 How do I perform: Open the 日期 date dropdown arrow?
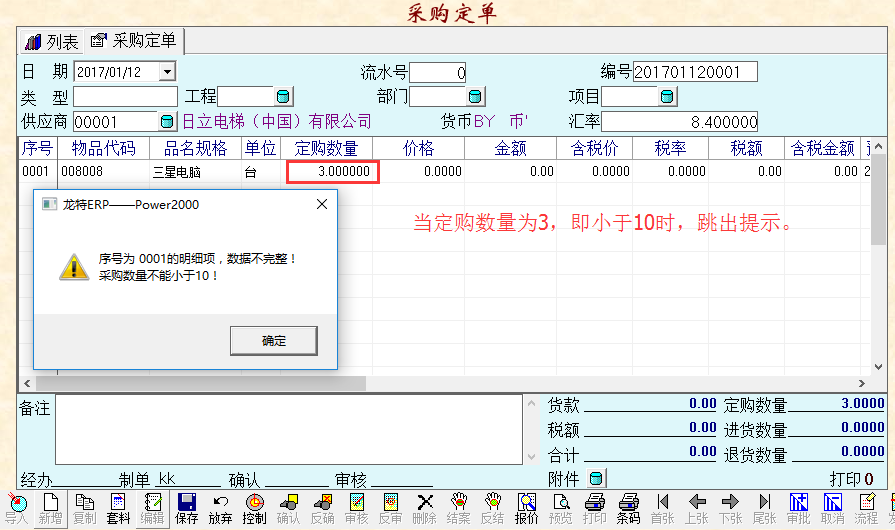tap(167, 72)
